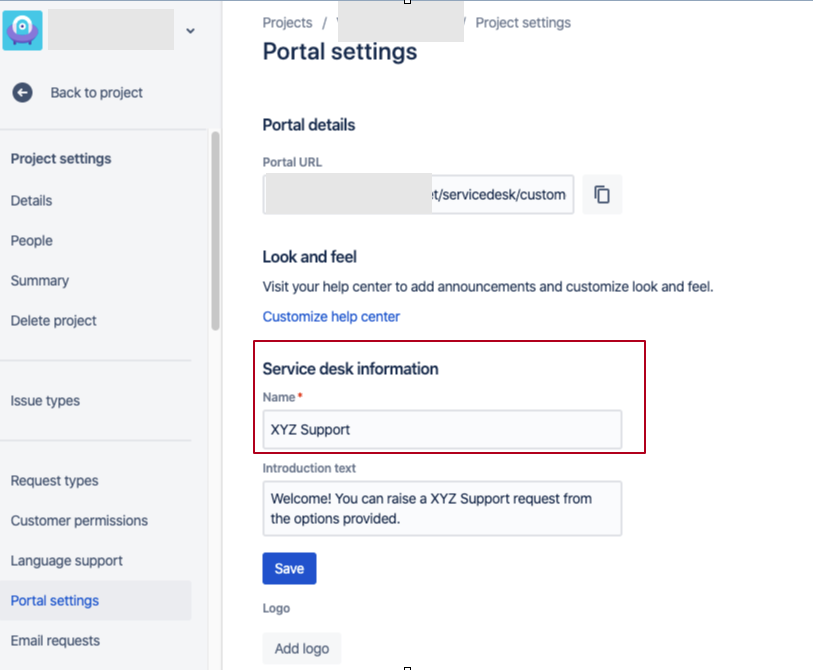Open Customer permissions settings
Image resolution: width=813 pixels, height=670 pixels.
(79, 521)
